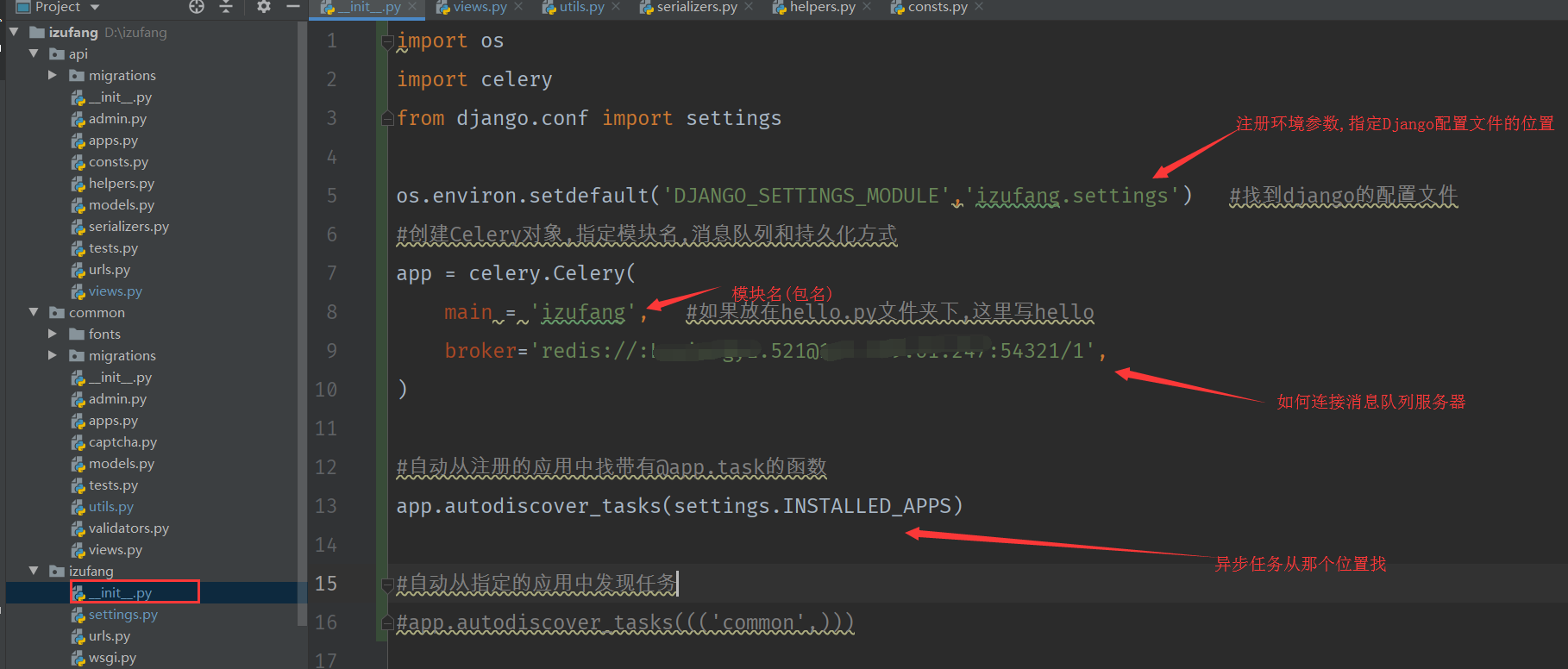Image resolution: width=1568 pixels, height=669 pixels.
Task: Close the __init__.py editor tab
Action: (x=412, y=7)
